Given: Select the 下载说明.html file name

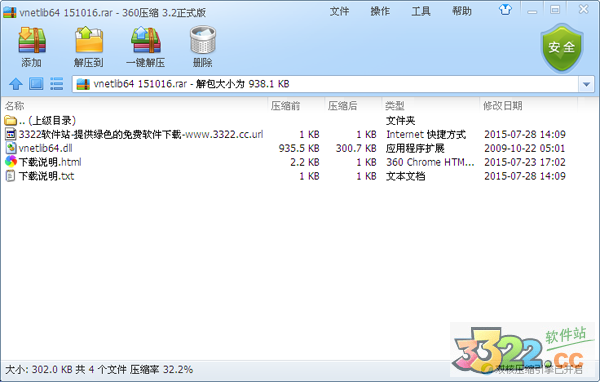Looking at the screenshot, I should pos(50,162).
